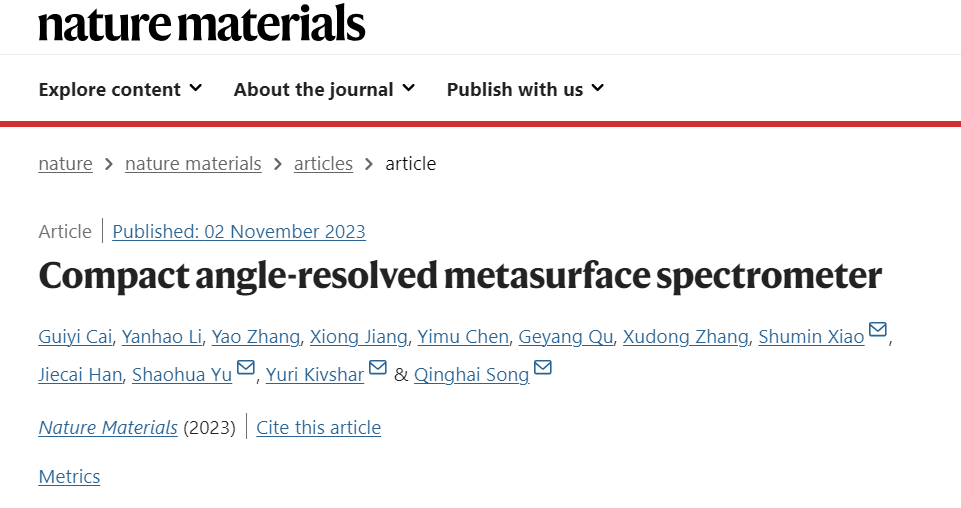This screenshot has width=961, height=508.
Task: Click the nature materials logo
Action: coord(202,23)
